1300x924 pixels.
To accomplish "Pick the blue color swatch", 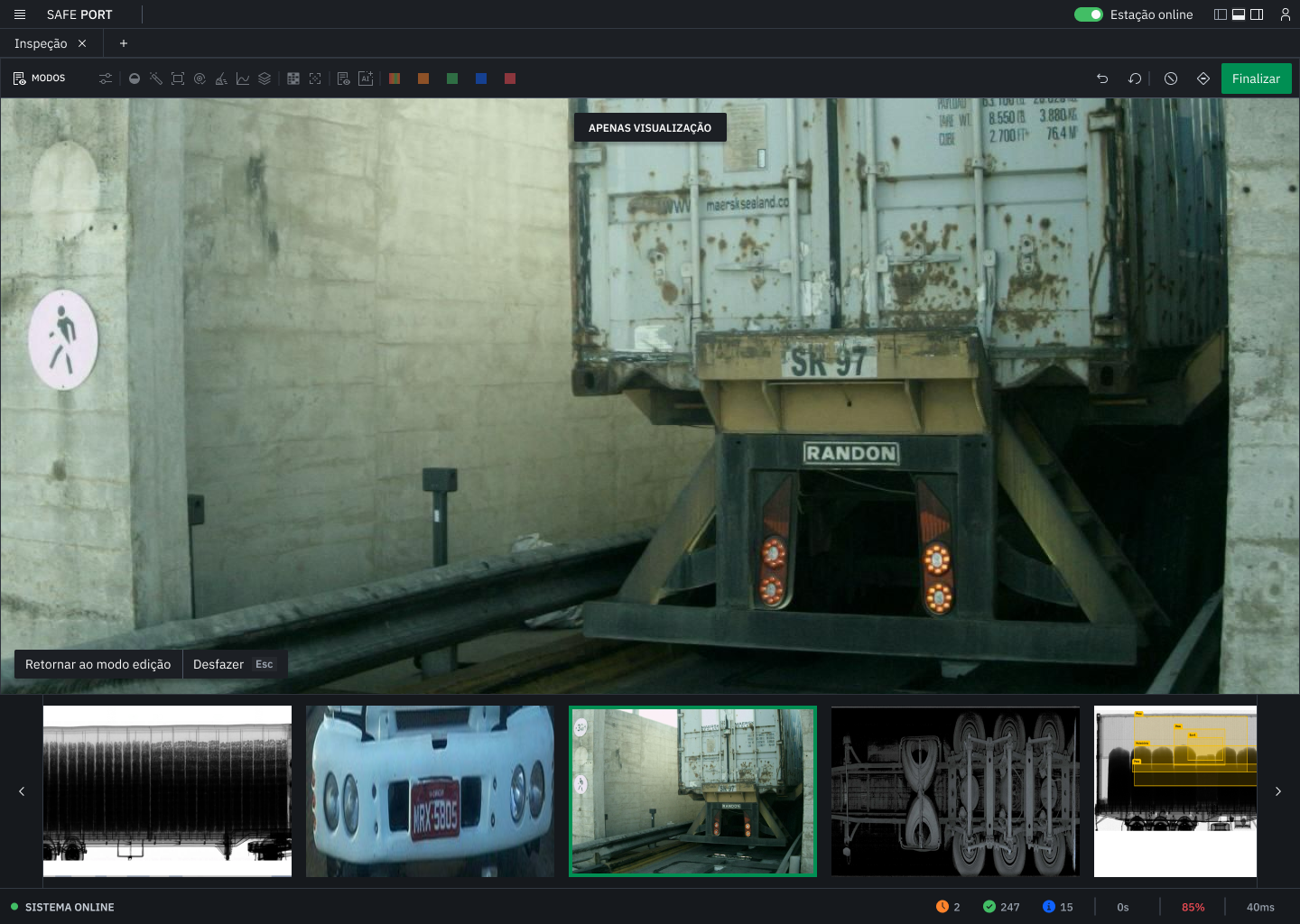I will coord(481,79).
